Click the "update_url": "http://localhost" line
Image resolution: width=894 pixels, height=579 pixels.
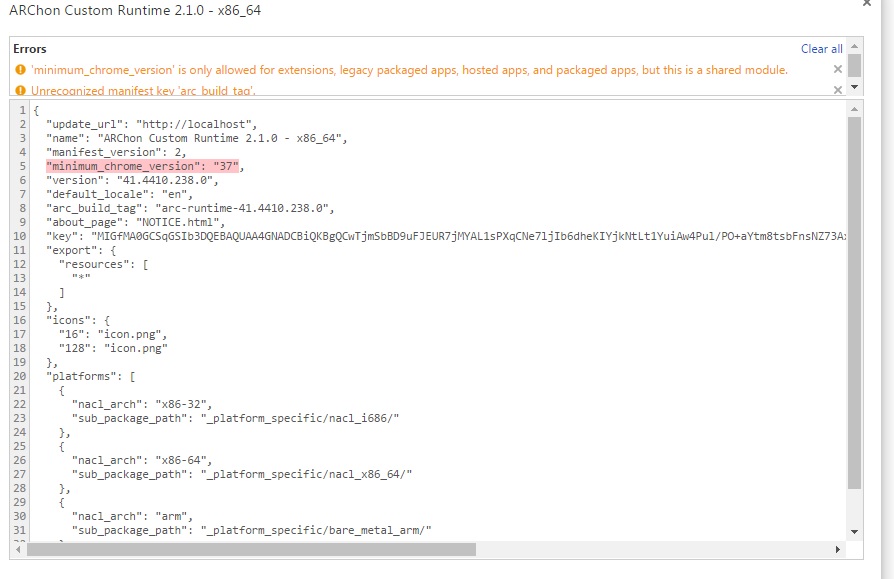(x=152, y=124)
